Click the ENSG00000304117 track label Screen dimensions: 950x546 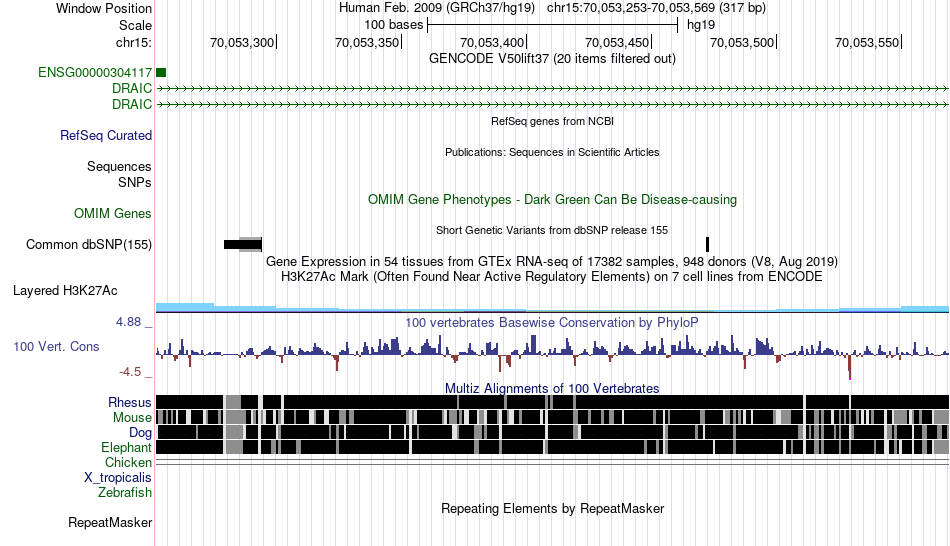95,73
